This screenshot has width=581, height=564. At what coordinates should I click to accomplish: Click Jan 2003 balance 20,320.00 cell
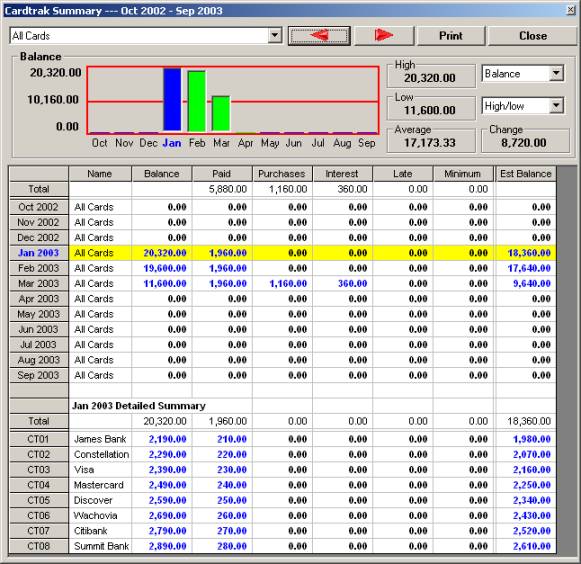[162, 253]
